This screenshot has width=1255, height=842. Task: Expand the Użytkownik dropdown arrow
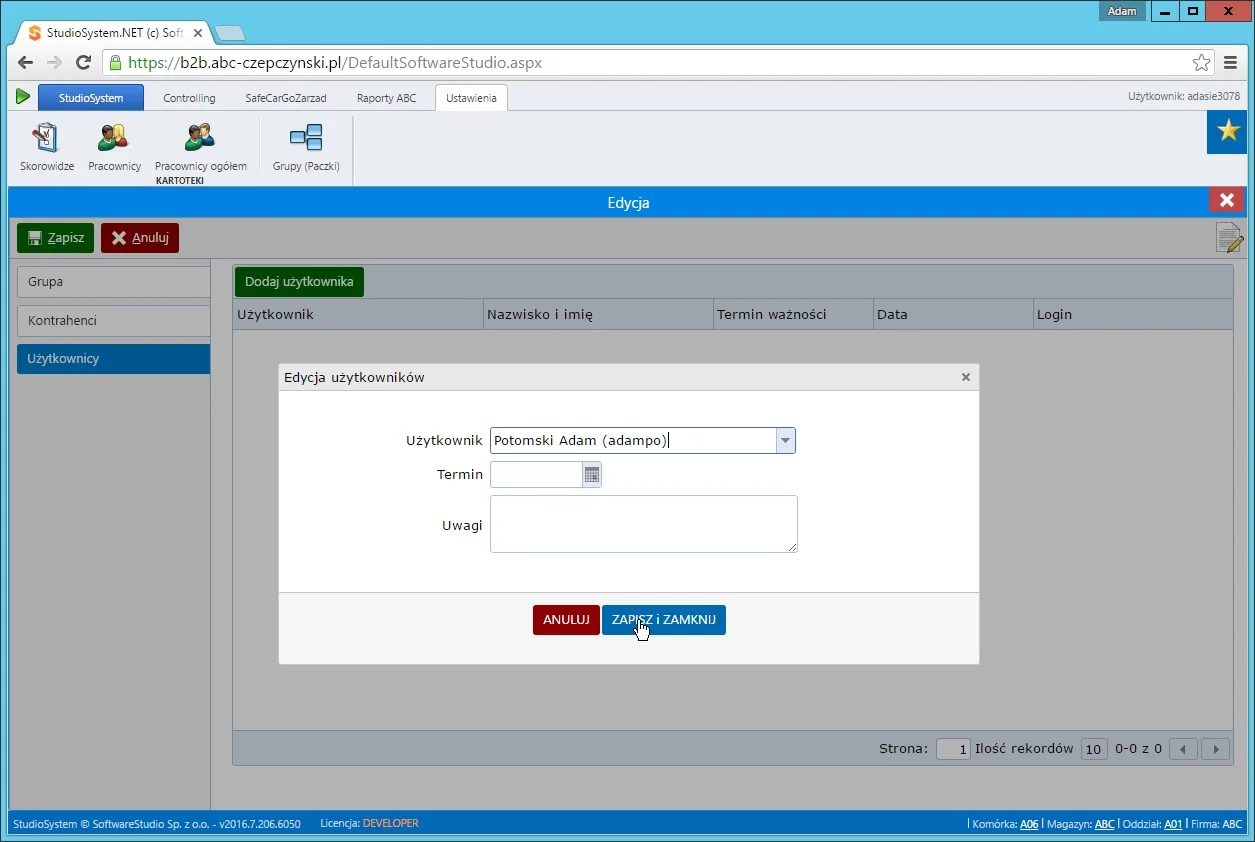click(785, 441)
